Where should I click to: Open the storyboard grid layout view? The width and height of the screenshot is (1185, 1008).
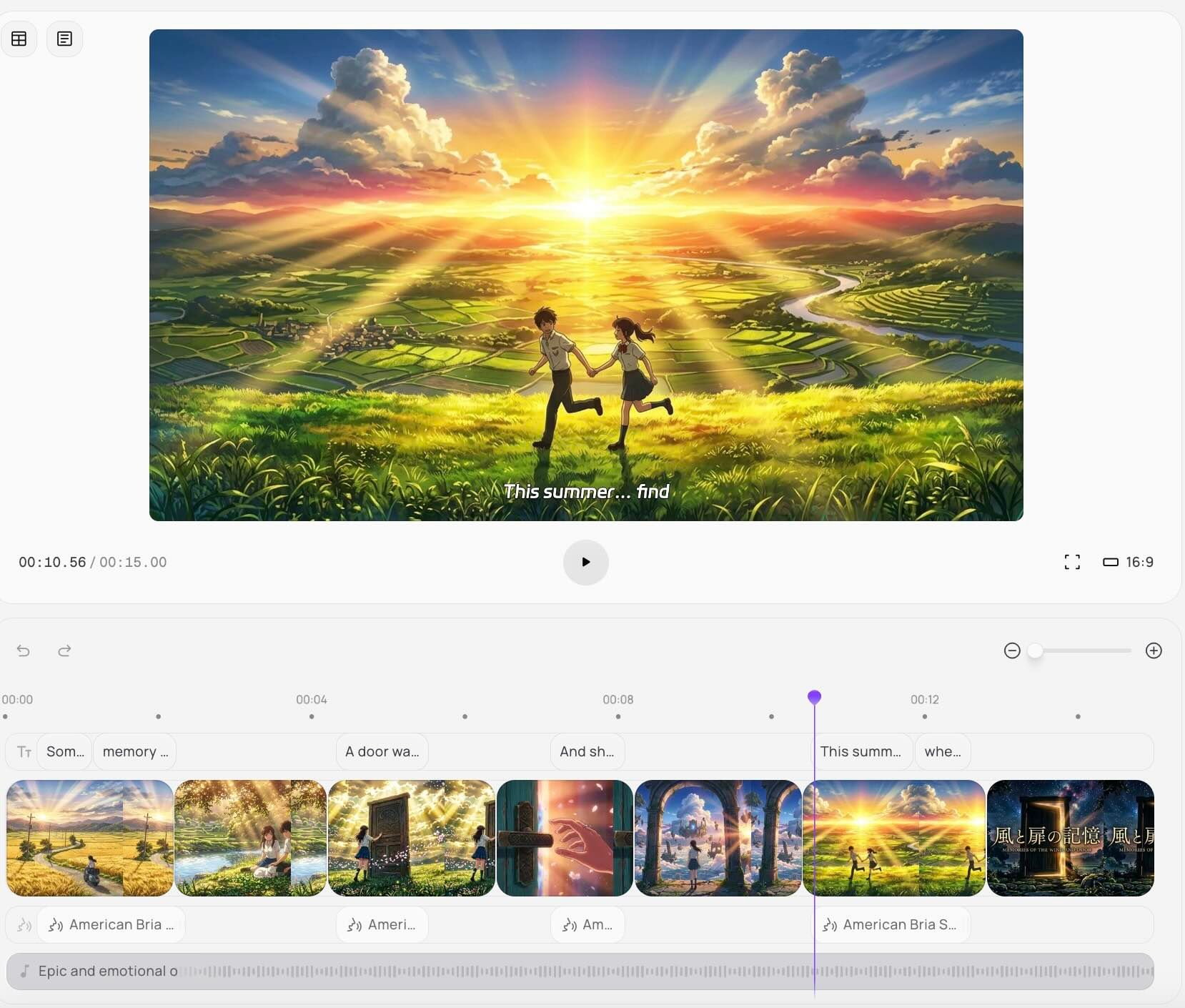[x=19, y=39]
